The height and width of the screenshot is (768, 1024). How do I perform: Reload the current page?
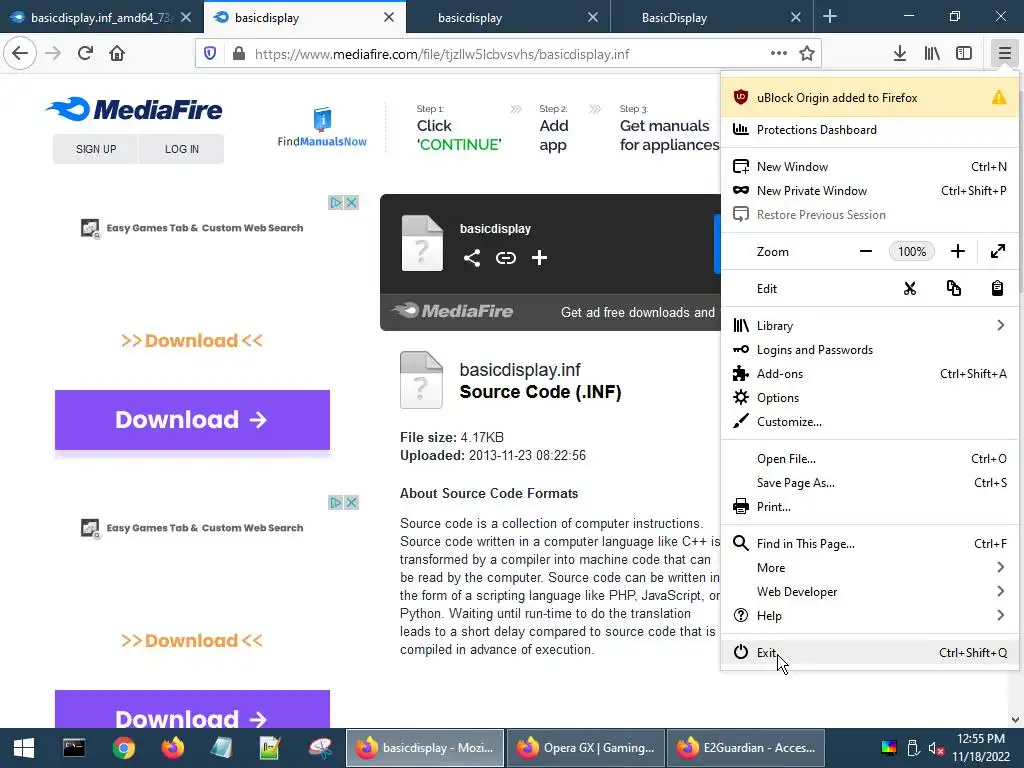(x=85, y=53)
